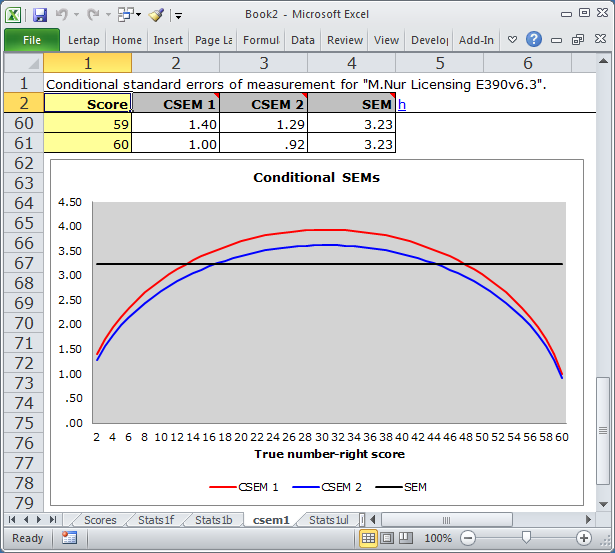
Task: Select row 2 header
Action: coord(24,103)
